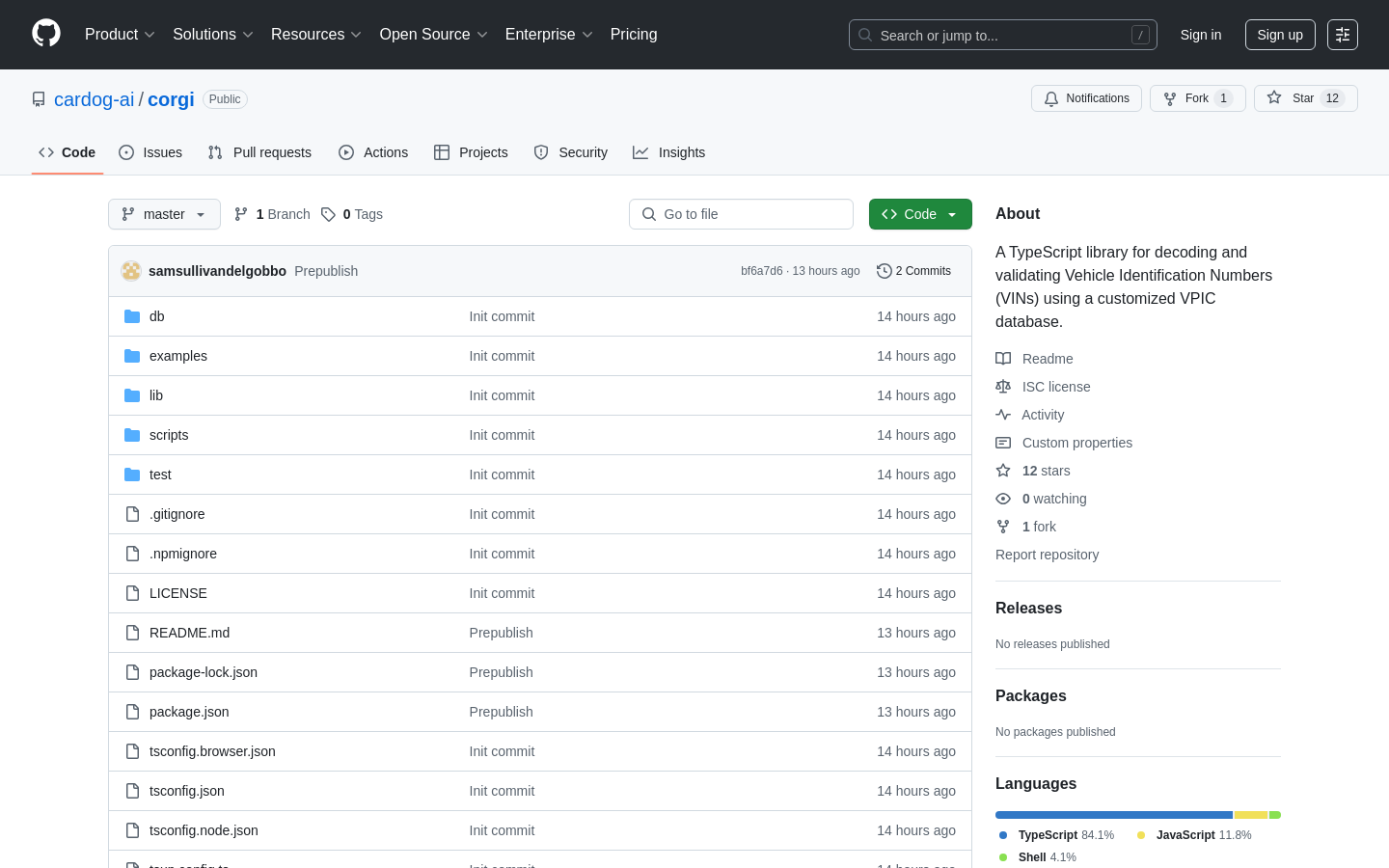Viewport: 1389px width, 868px height.
Task: Click the TypeScript language bar segment
Action: click(1114, 815)
